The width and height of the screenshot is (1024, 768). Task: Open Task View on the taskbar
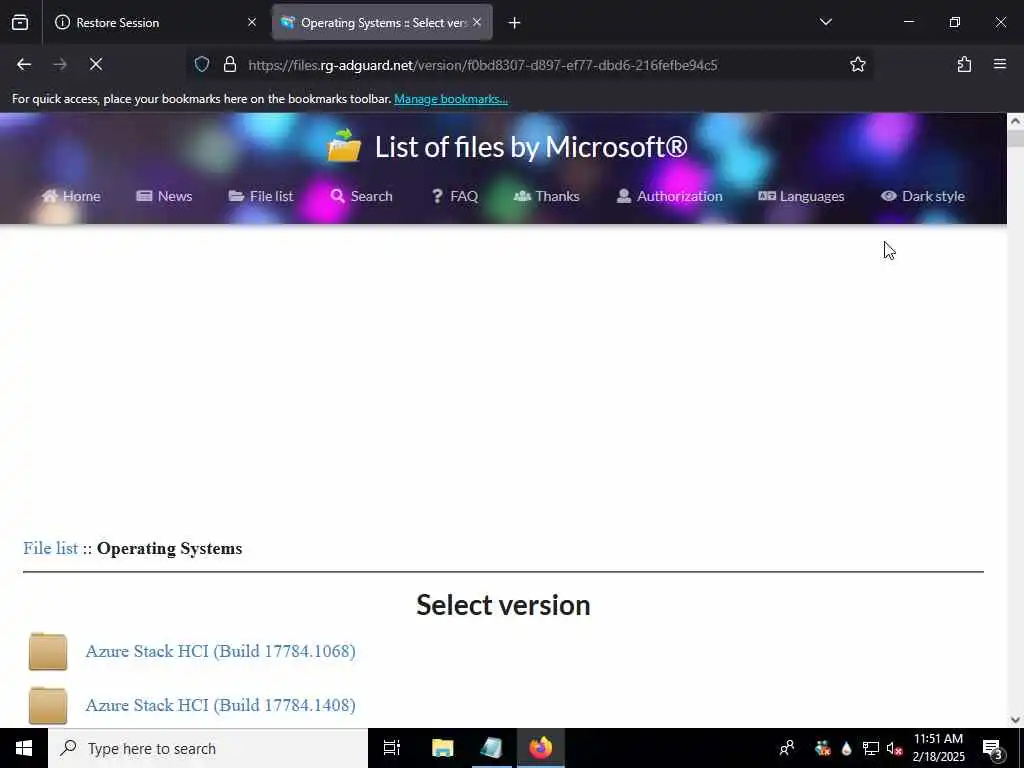pos(391,748)
